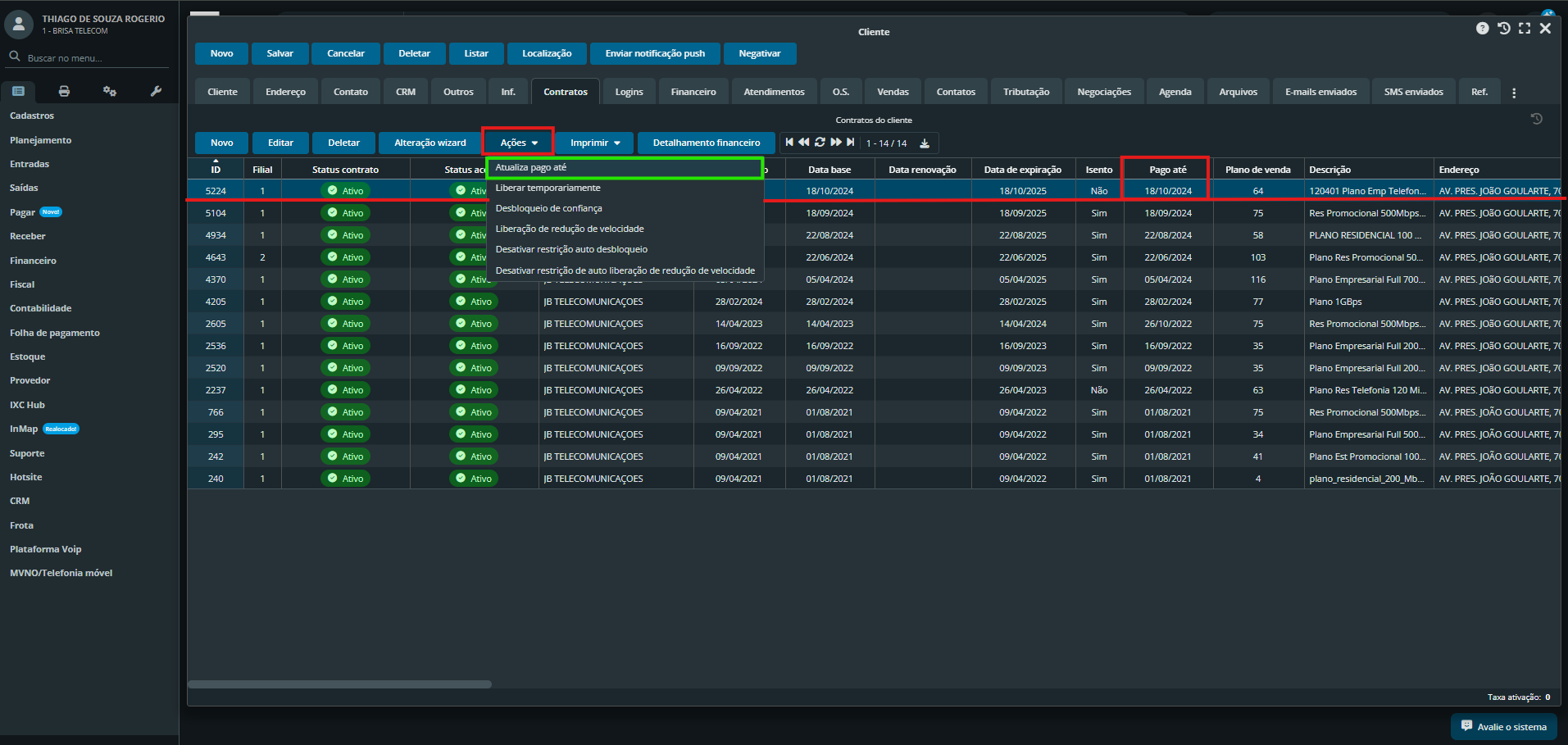The width and height of the screenshot is (1568, 745).
Task: Select 'Desbloqueio de confiança' menu option
Action: point(548,208)
